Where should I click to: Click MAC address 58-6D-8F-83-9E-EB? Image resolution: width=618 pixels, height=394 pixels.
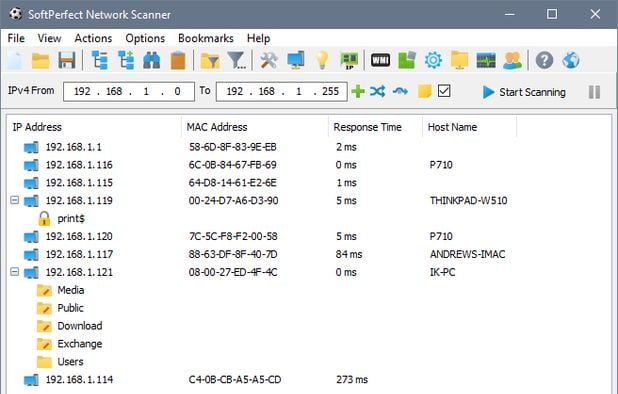point(233,147)
